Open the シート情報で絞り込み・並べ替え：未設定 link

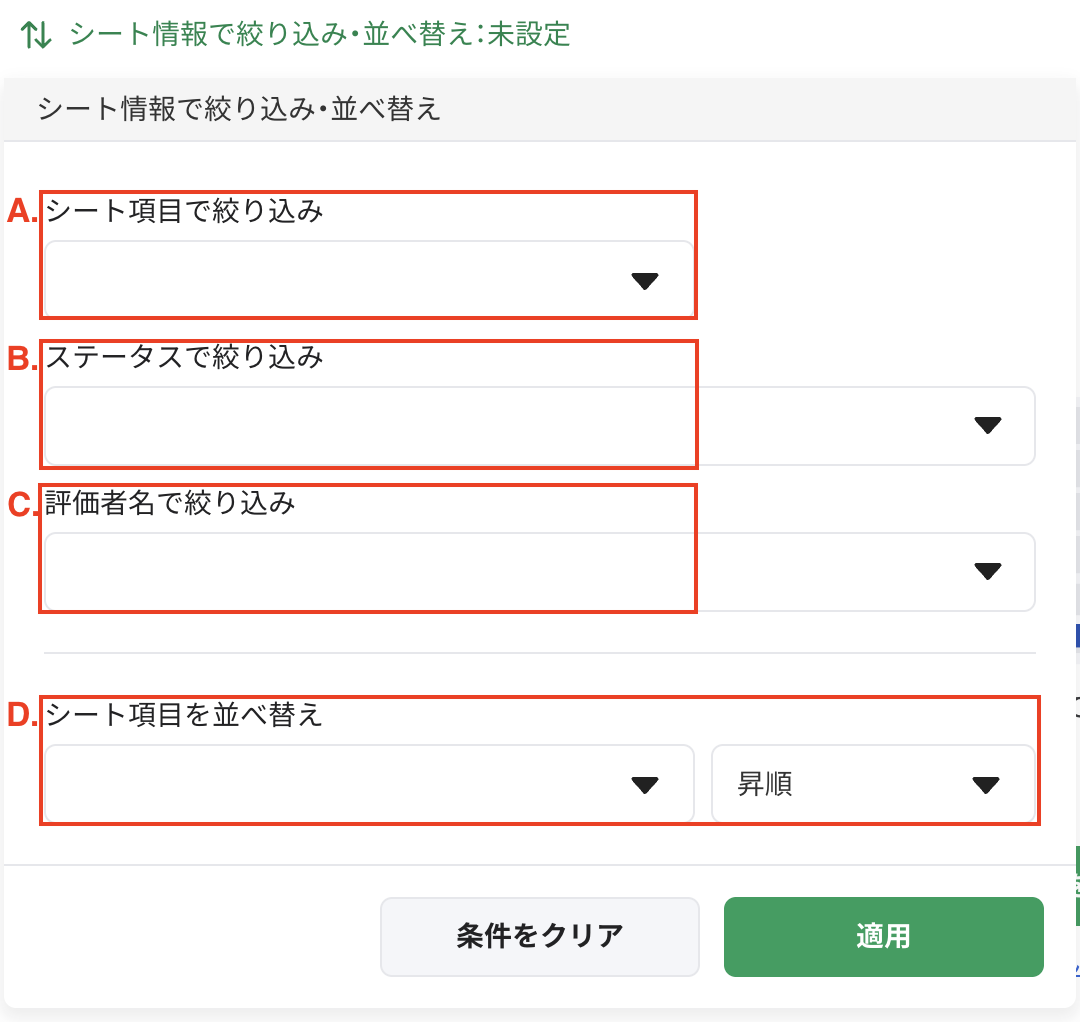[319, 35]
